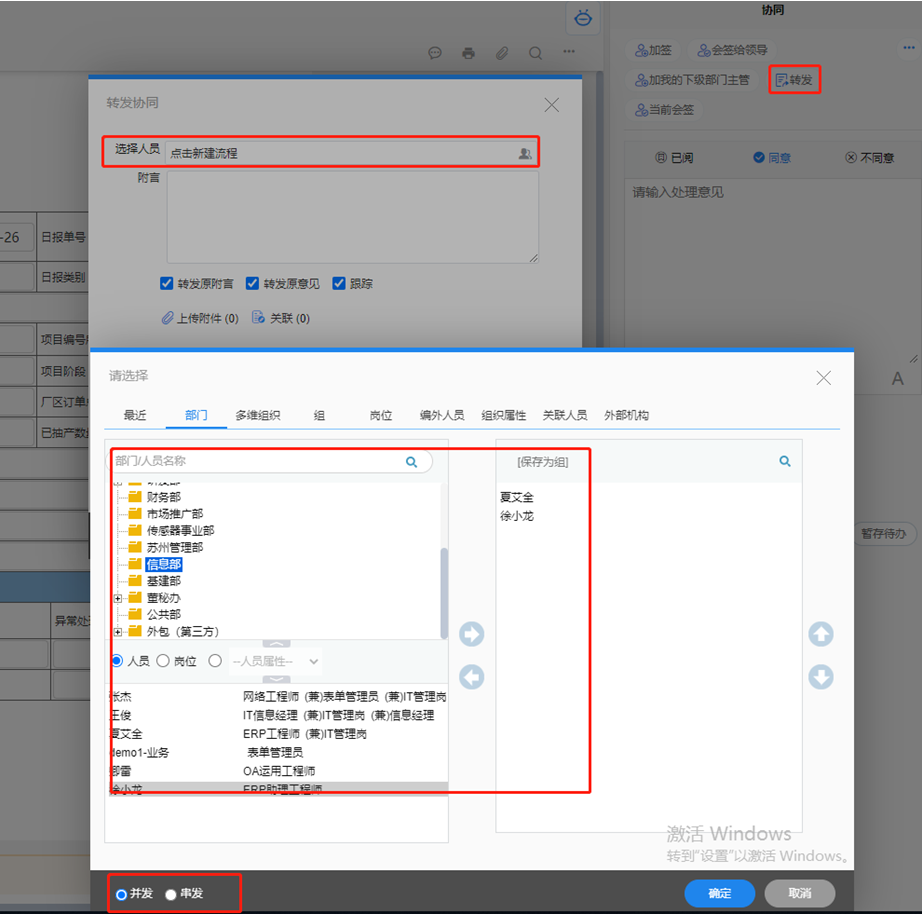Click the left arrow to remove selected person
This screenshot has width=922, height=916.
tap(471, 677)
